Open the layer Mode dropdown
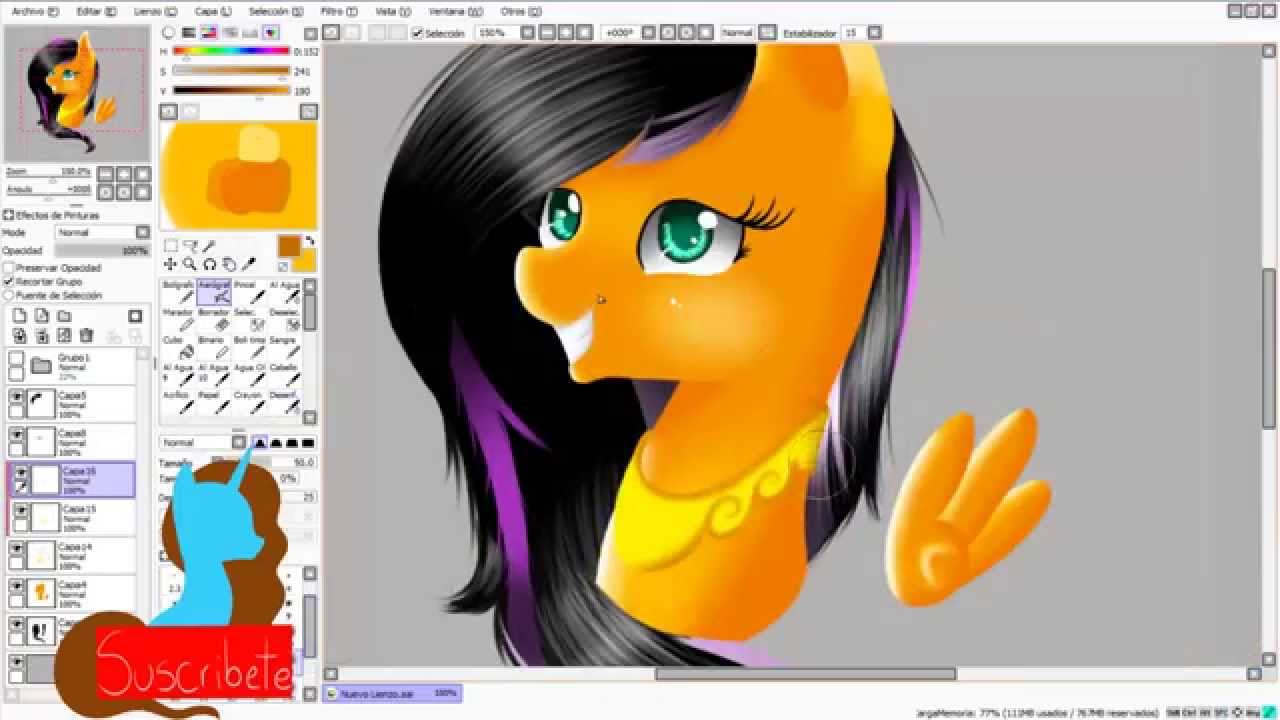 coord(102,232)
